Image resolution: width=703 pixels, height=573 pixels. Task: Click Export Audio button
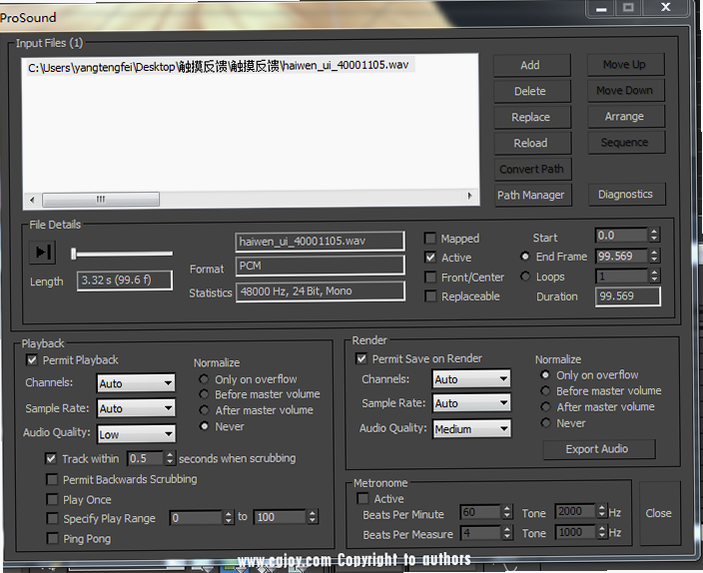click(x=599, y=449)
